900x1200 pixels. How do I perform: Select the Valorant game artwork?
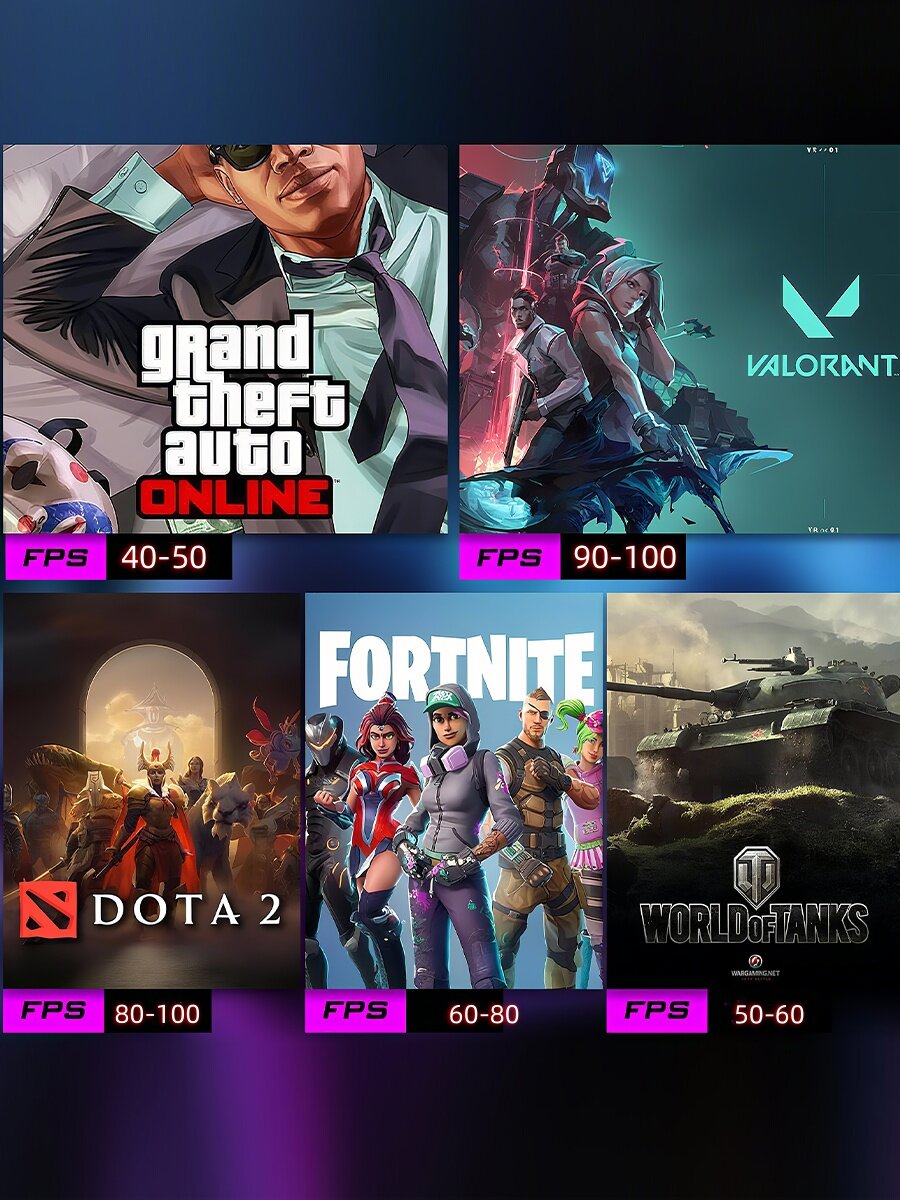click(679, 339)
